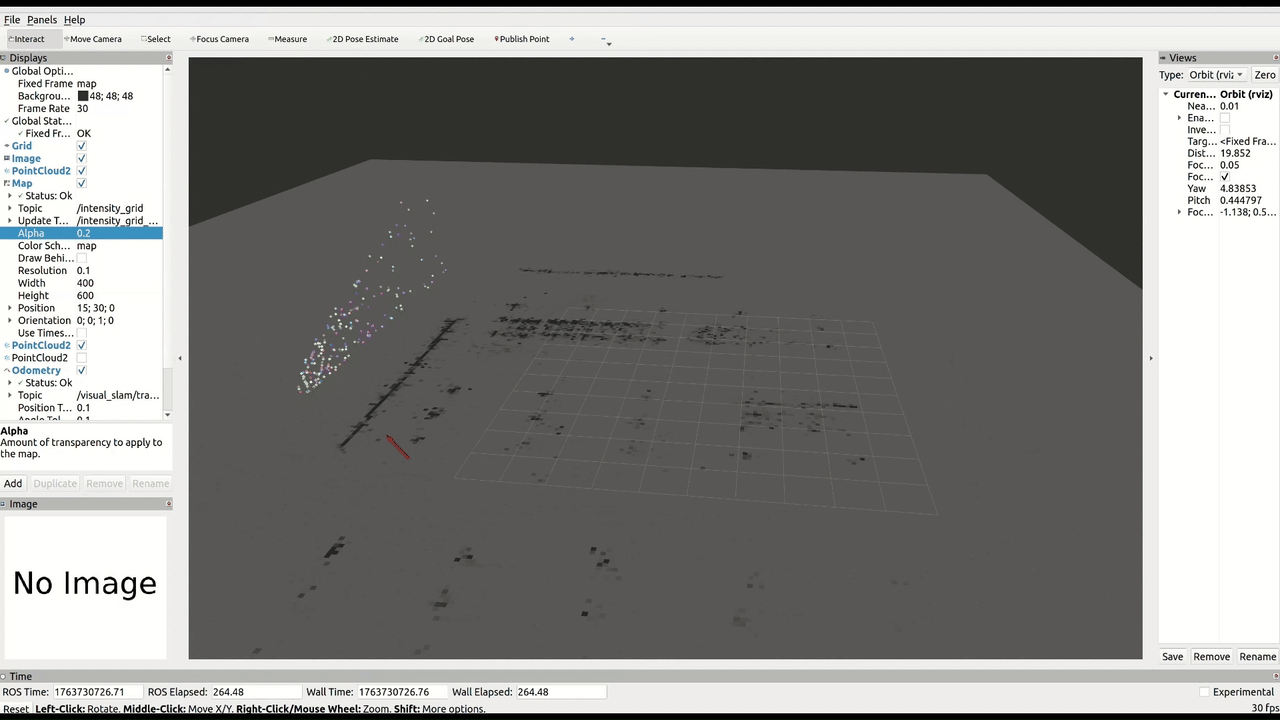Click the Alpha value field

coord(118,233)
